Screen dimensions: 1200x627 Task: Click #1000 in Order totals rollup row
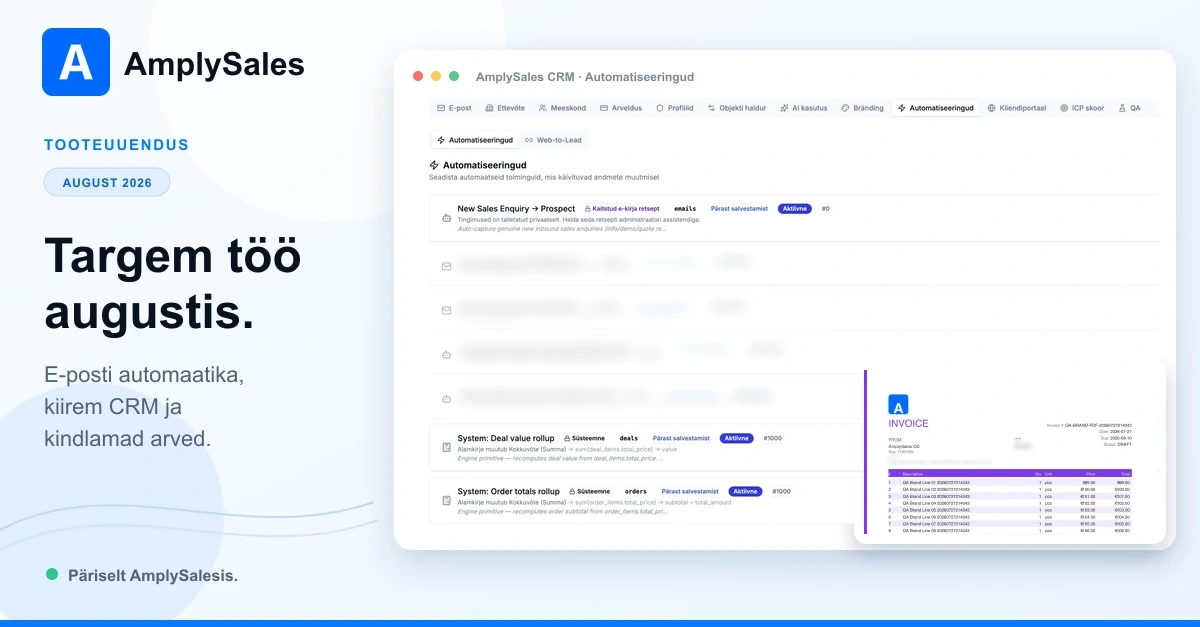click(x=780, y=491)
